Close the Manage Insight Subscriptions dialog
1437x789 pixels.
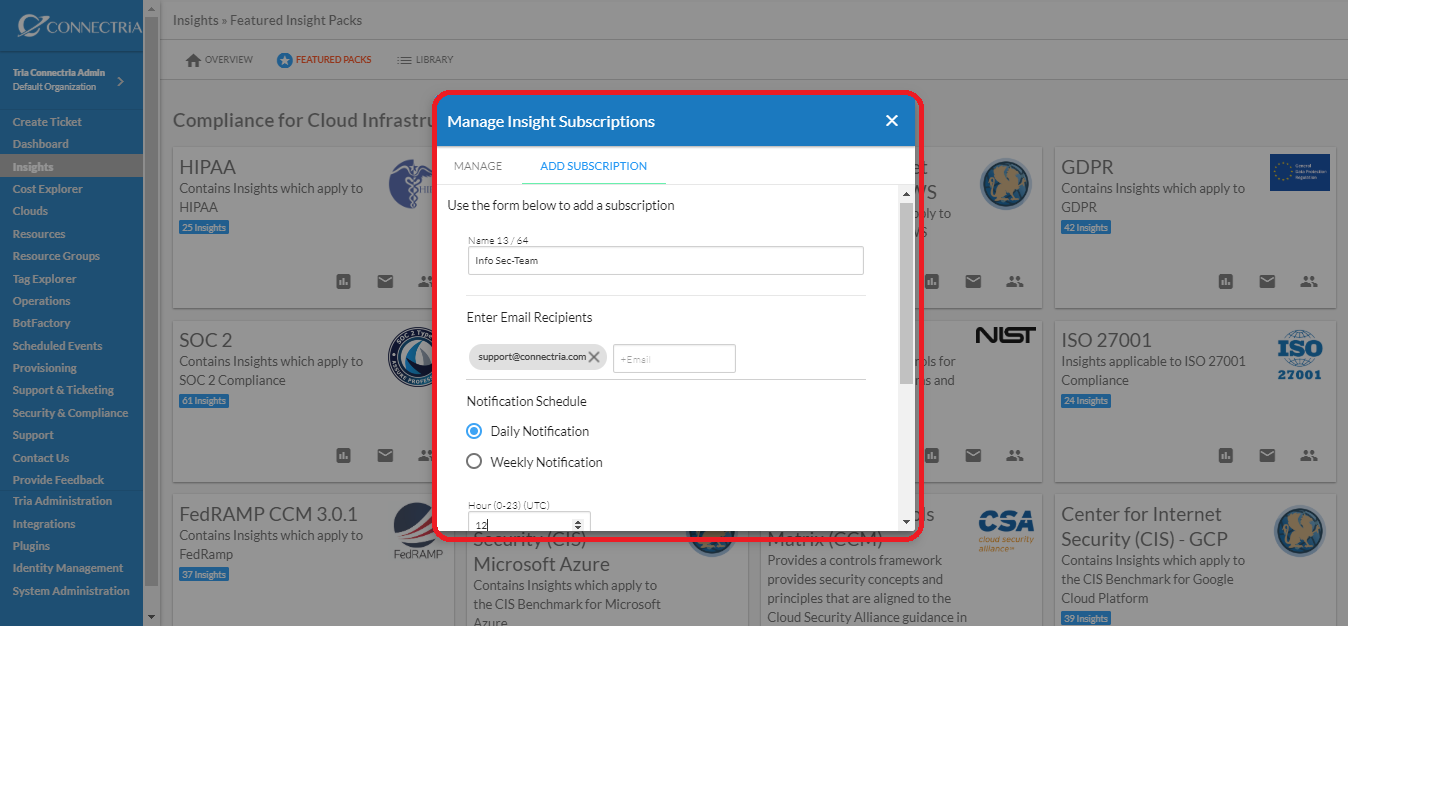(x=892, y=121)
